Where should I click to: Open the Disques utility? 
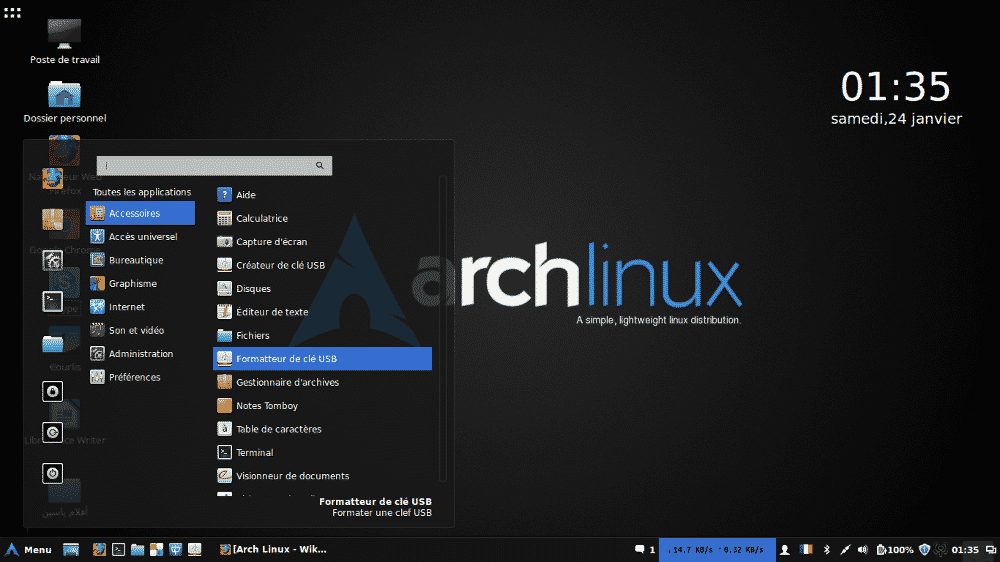tap(322, 288)
